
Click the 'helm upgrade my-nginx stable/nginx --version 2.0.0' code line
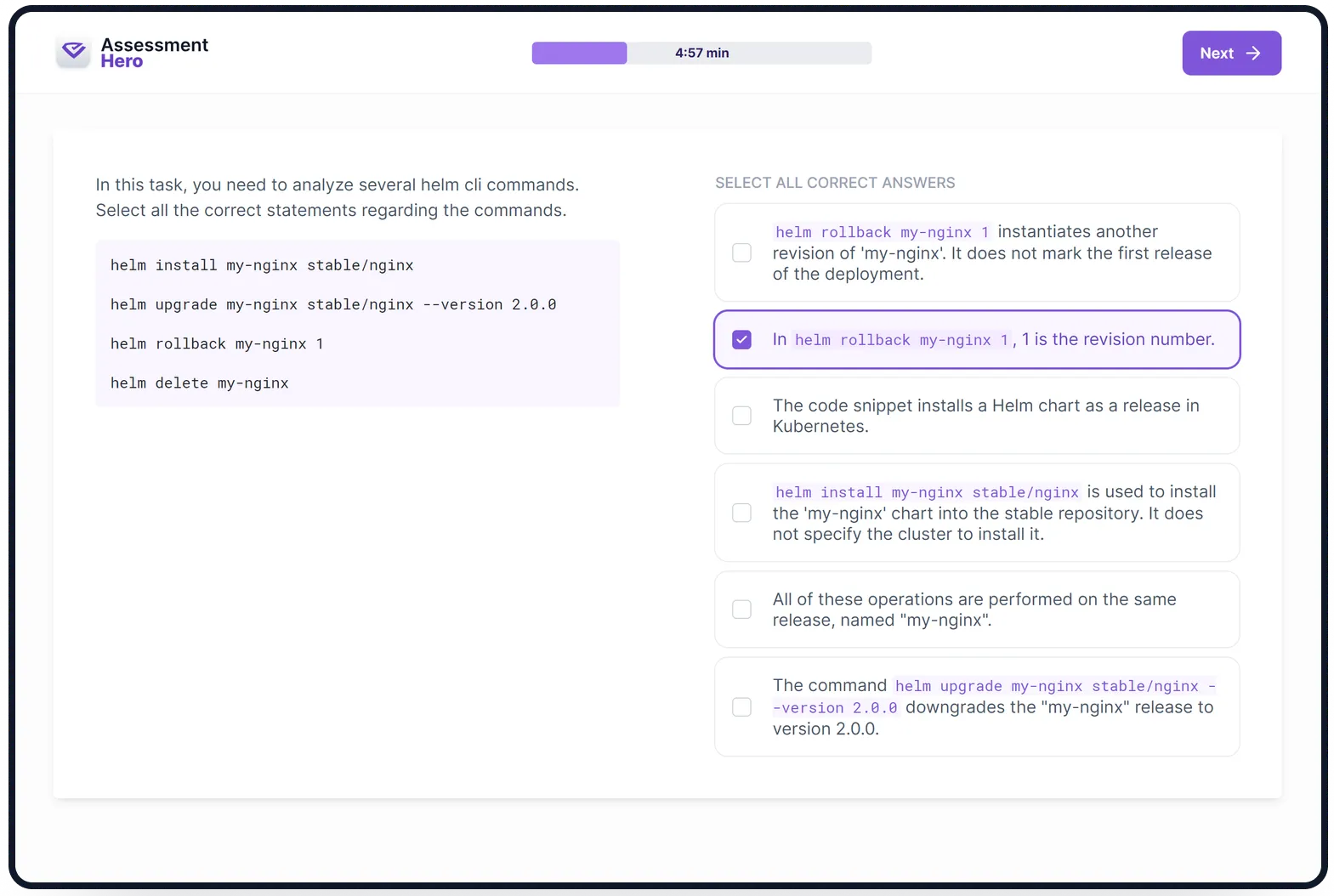(x=333, y=304)
